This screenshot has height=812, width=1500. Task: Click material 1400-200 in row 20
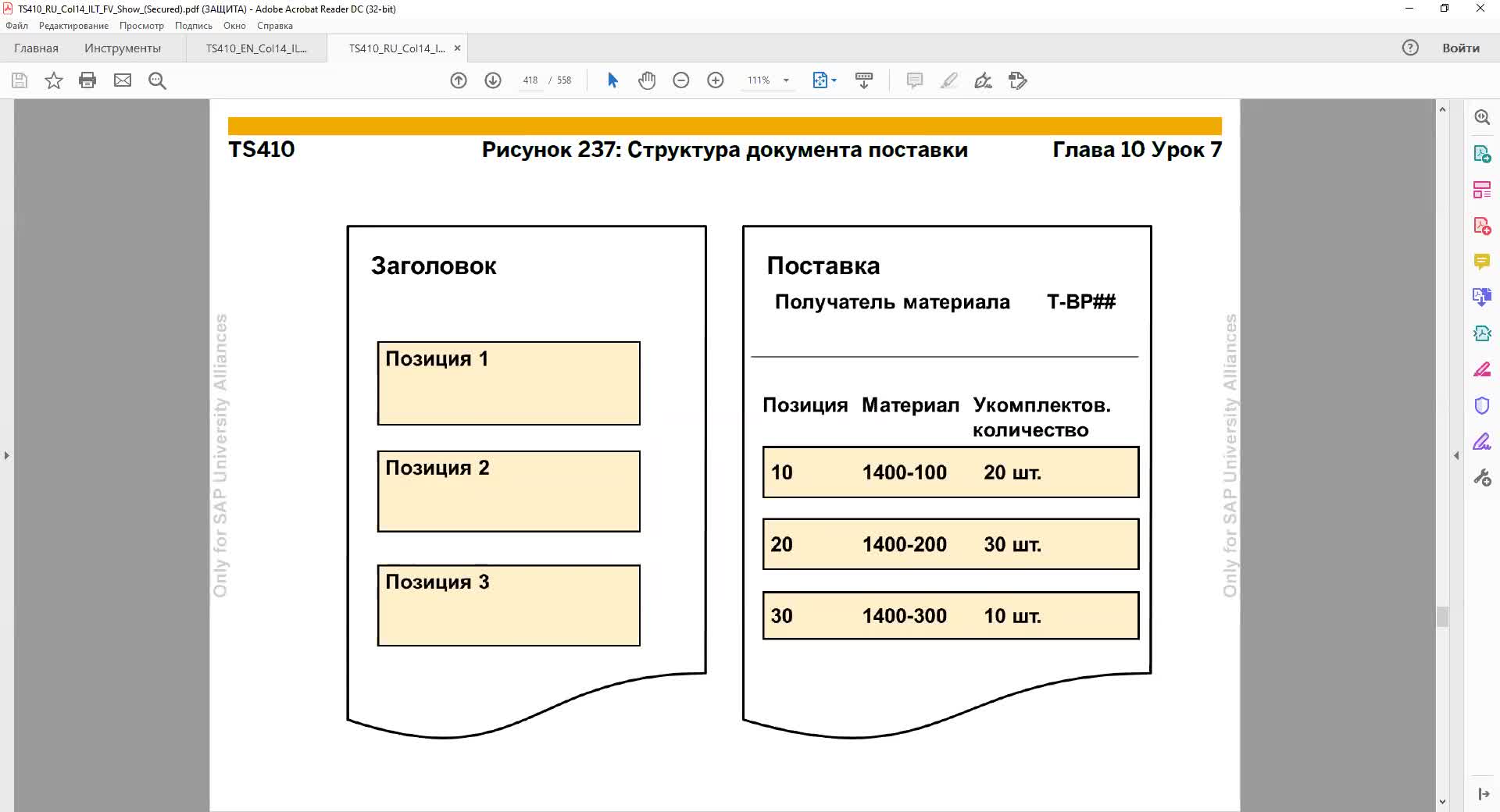(x=904, y=544)
